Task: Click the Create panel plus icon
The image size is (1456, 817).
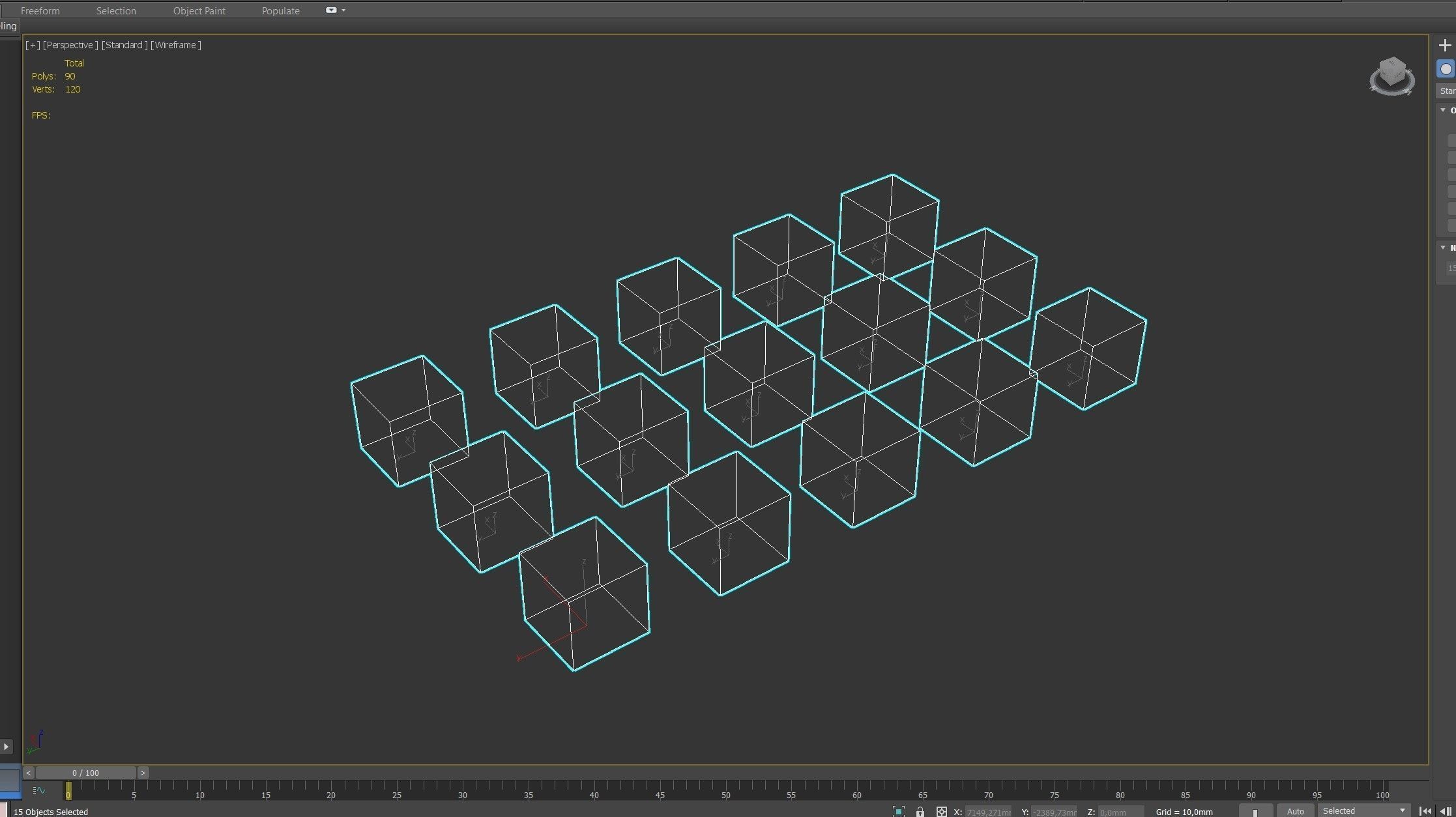Action: [1445, 46]
